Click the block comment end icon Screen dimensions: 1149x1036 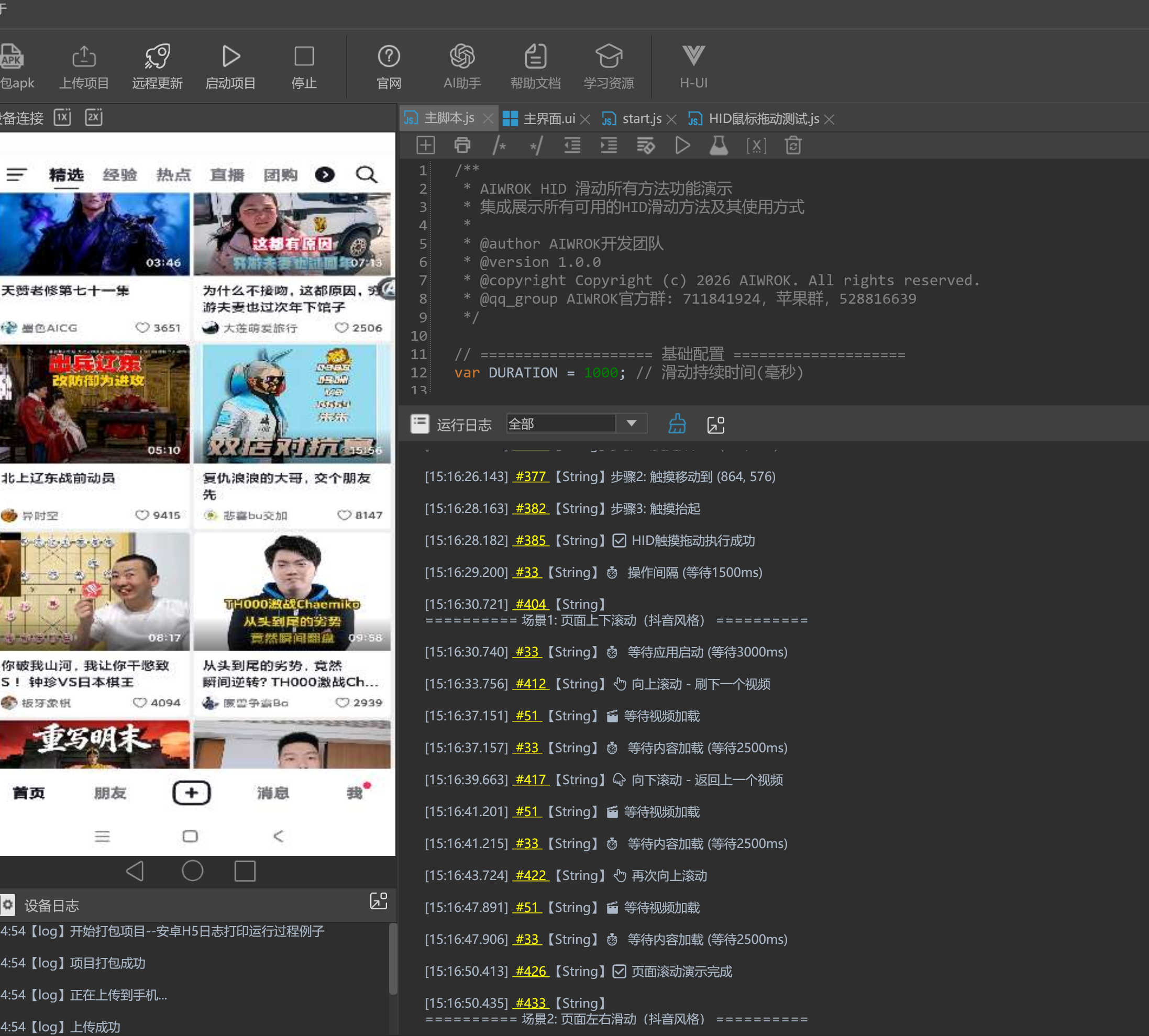536,146
